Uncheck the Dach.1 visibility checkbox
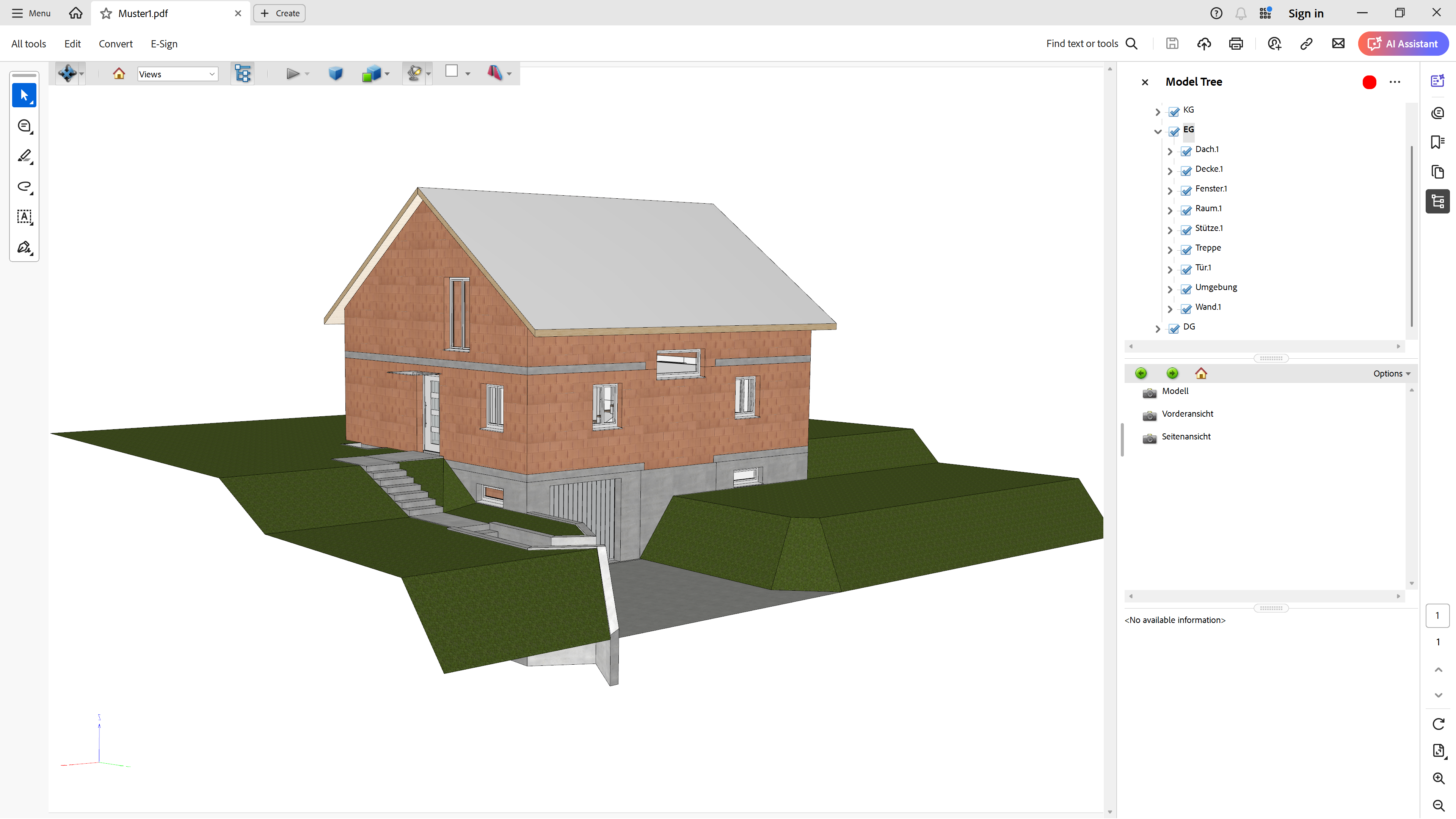The image size is (1456, 819). 1186,151
